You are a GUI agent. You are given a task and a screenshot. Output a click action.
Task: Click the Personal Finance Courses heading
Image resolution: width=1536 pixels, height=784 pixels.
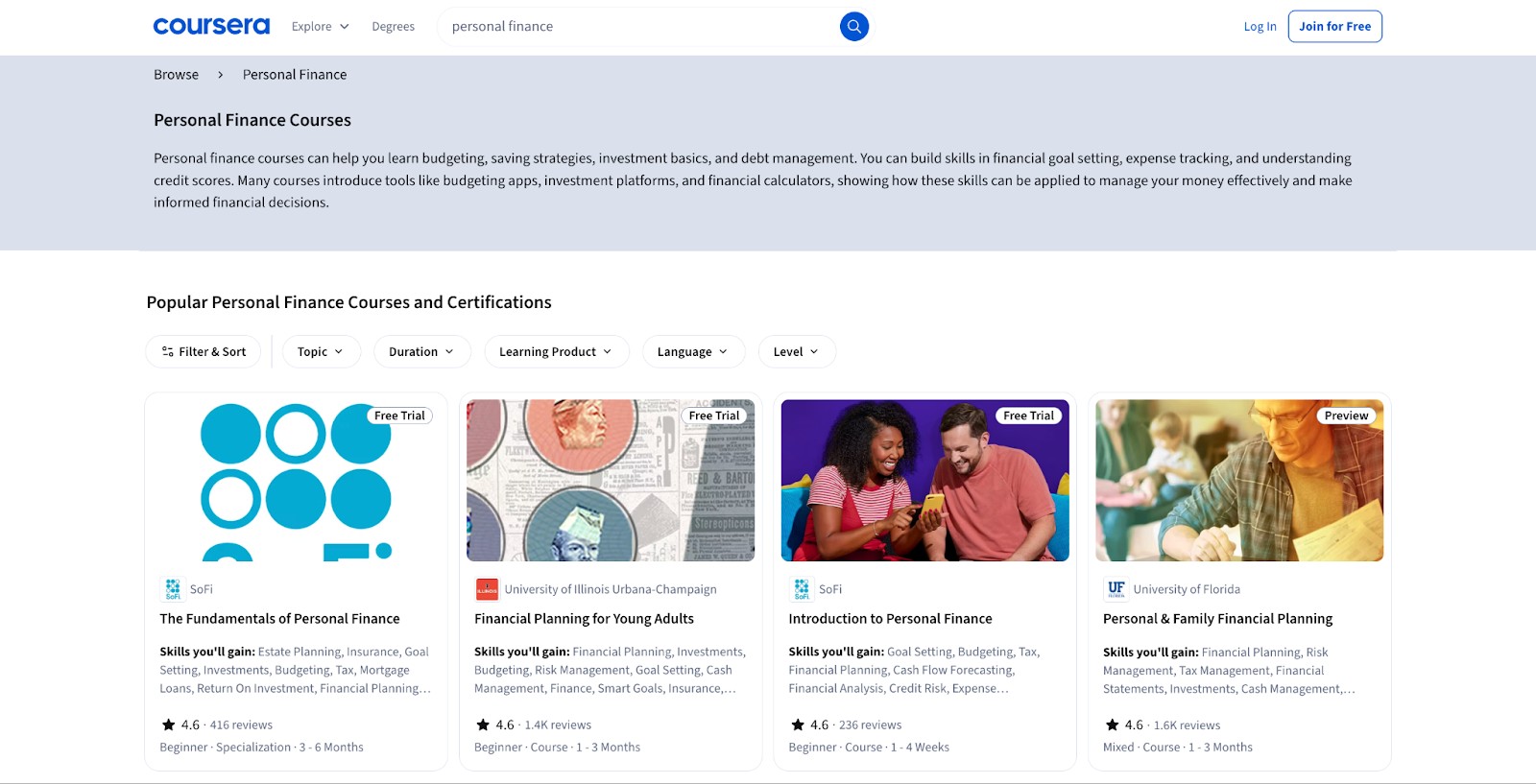[x=252, y=120]
